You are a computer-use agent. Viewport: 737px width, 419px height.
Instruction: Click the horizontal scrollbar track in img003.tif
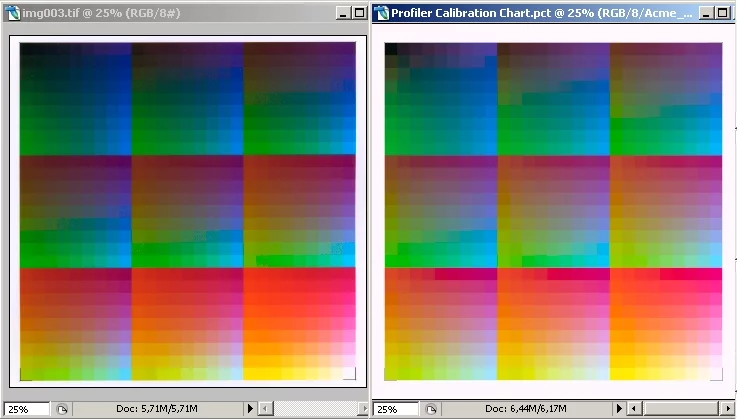pos(315,409)
